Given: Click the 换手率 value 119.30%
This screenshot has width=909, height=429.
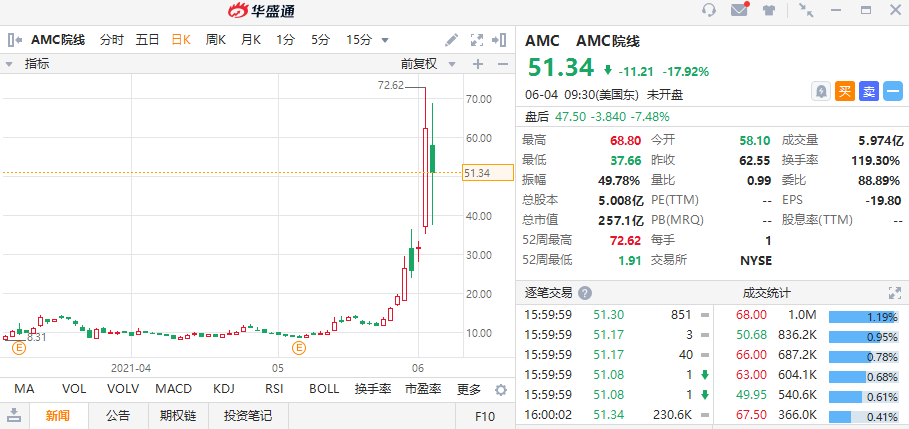Looking at the screenshot, I should [x=875, y=161].
